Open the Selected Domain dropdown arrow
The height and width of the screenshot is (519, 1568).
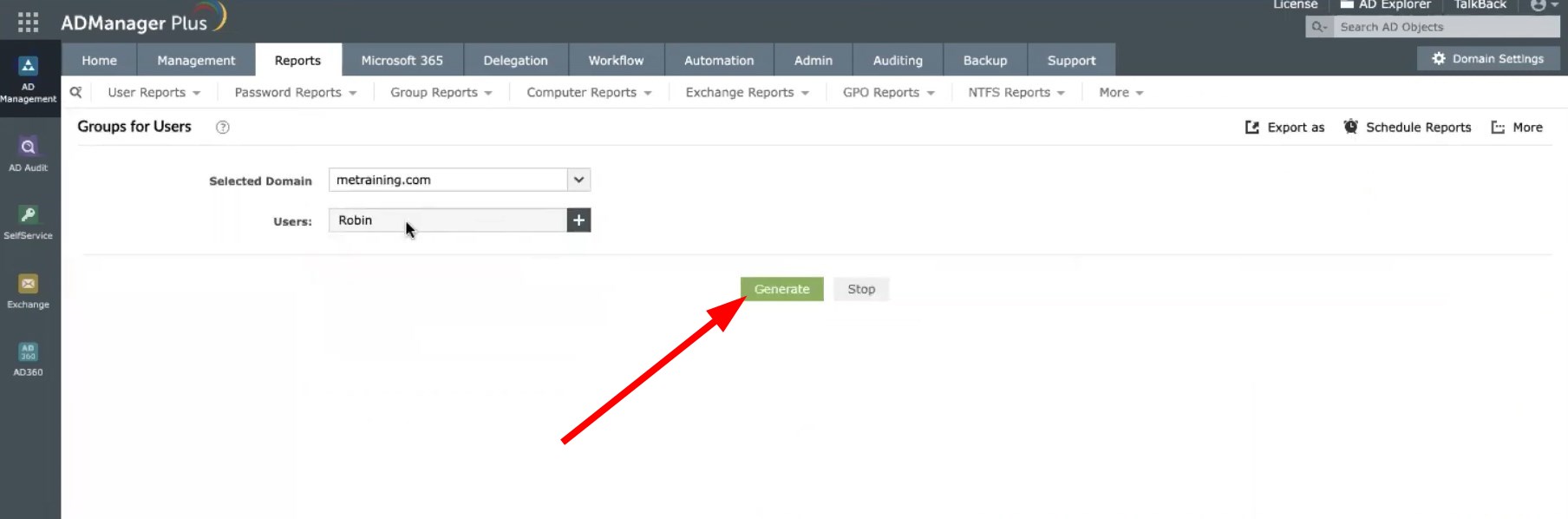pyautogui.click(x=578, y=180)
